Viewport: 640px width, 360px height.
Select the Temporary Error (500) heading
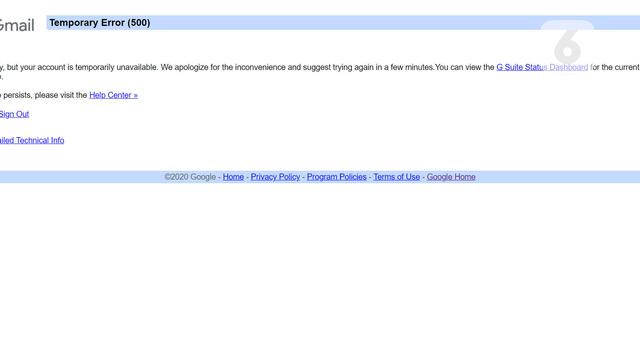(100, 23)
